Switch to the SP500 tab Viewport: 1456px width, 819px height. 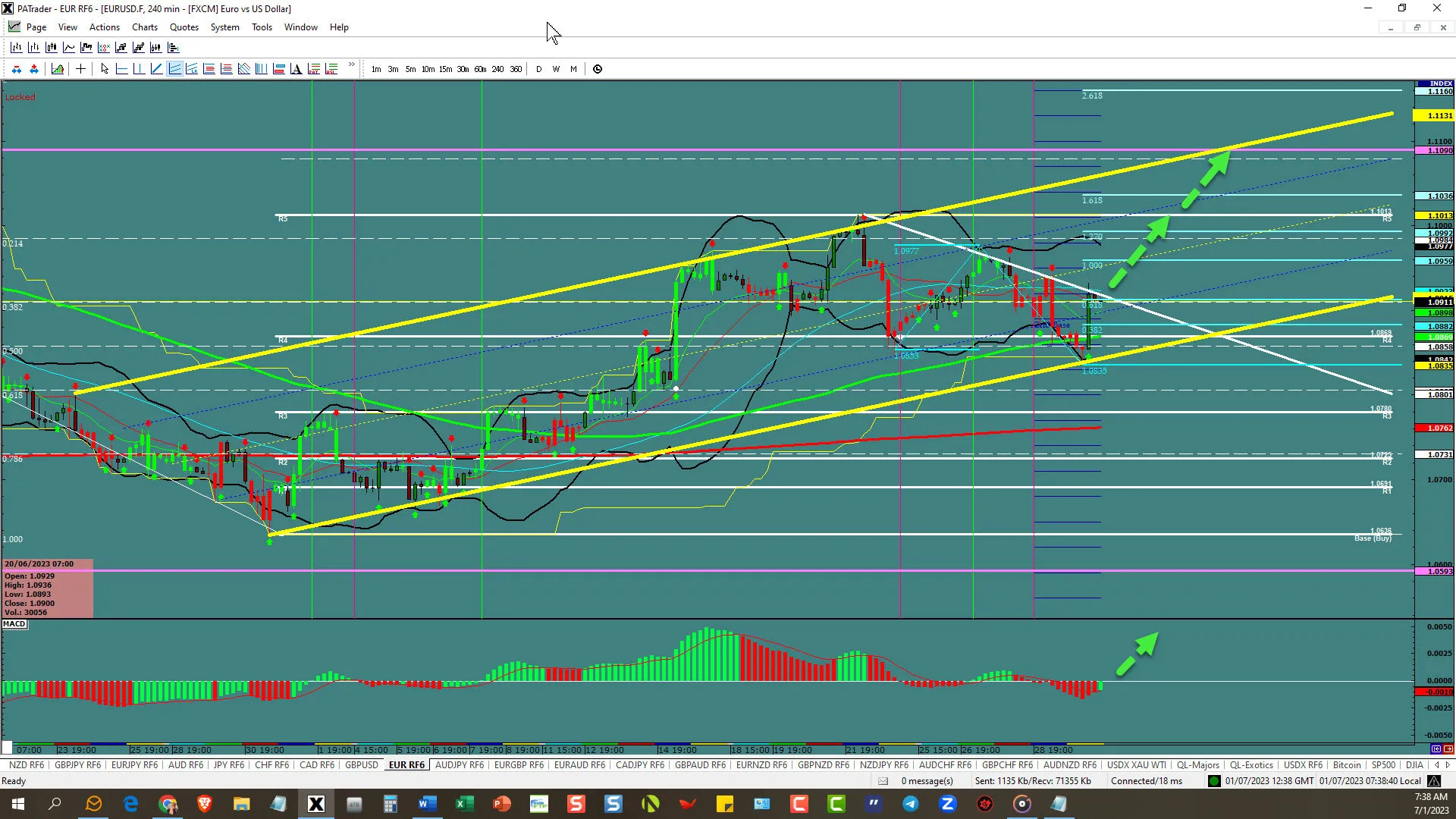(1383, 765)
